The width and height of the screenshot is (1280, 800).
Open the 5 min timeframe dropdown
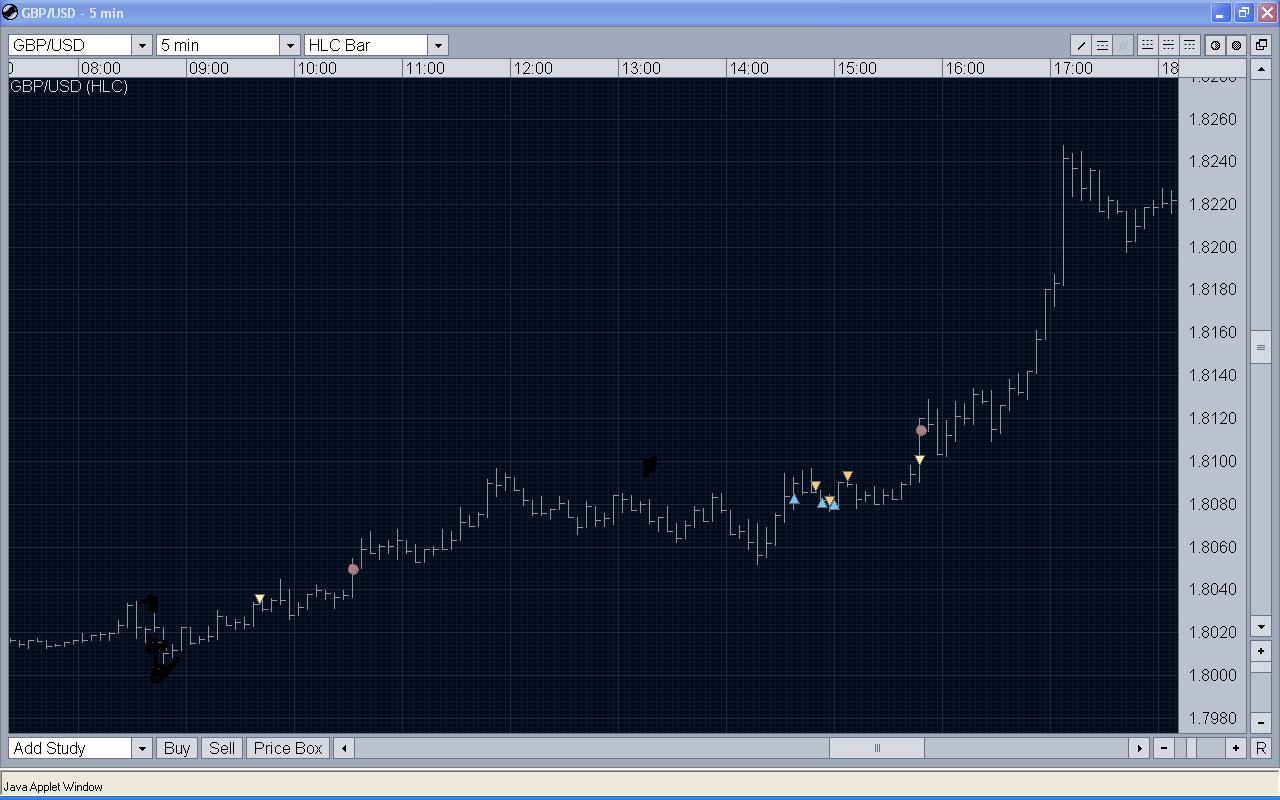click(x=290, y=45)
